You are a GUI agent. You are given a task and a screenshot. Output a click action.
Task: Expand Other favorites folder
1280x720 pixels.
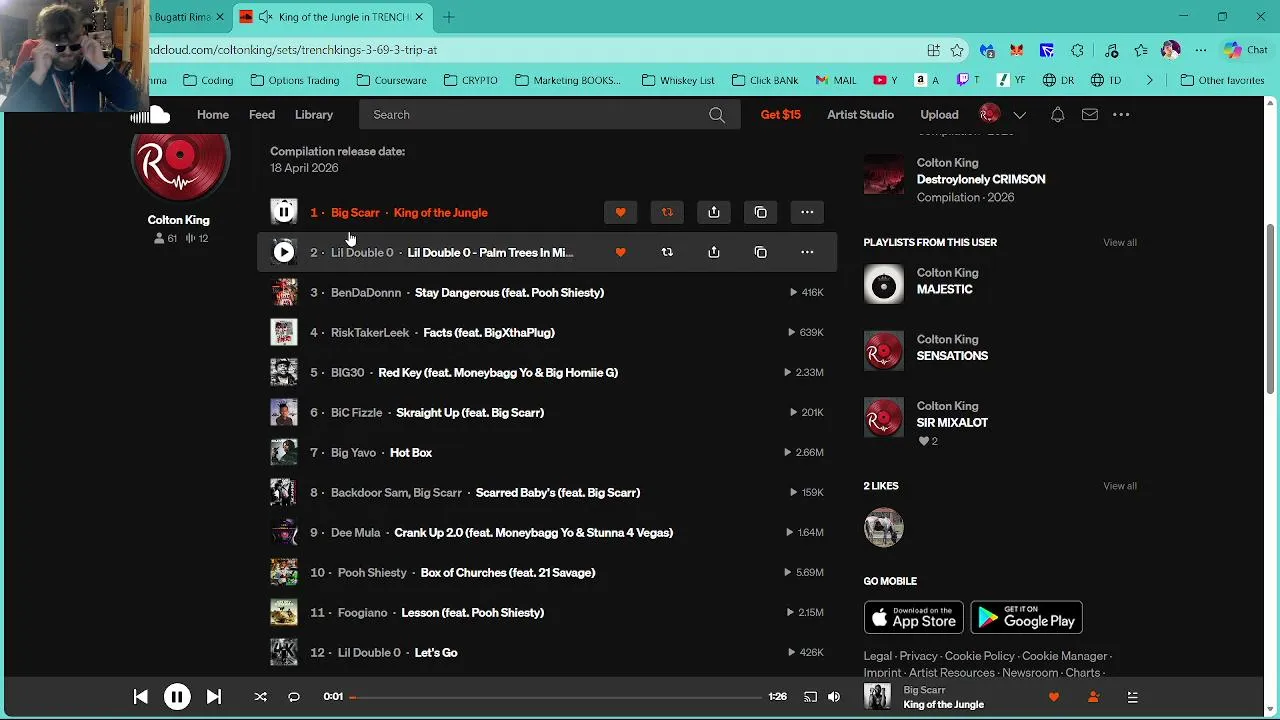[x=1222, y=80]
